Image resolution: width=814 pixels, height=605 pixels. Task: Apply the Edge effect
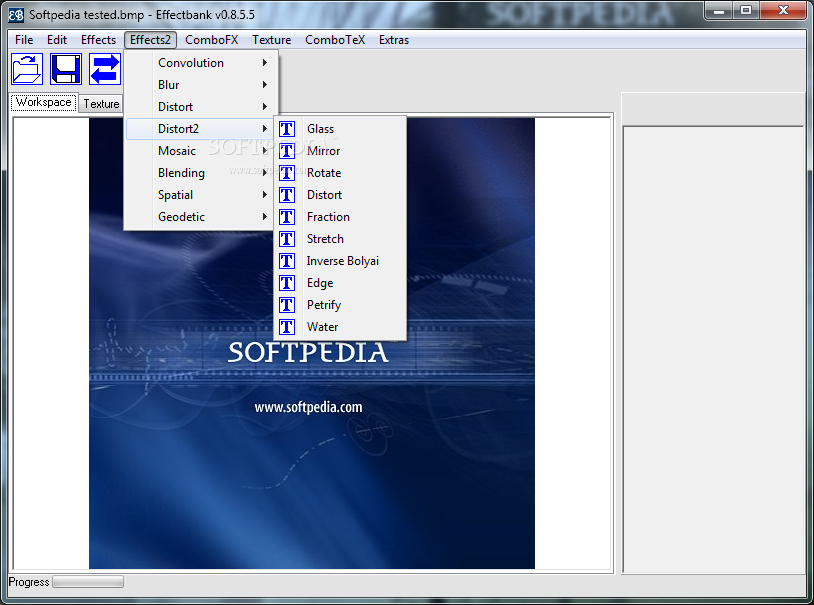pos(340,283)
